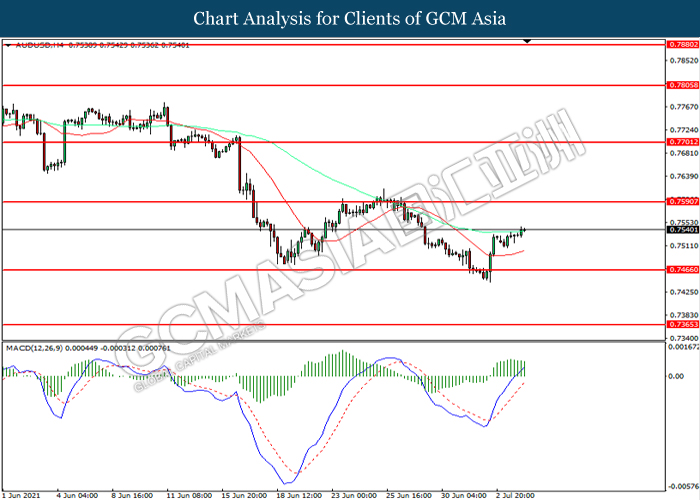Image resolution: width=700 pixels, height=500 pixels.
Task: Click the 0.78520 axis value
Action: (684, 60)
